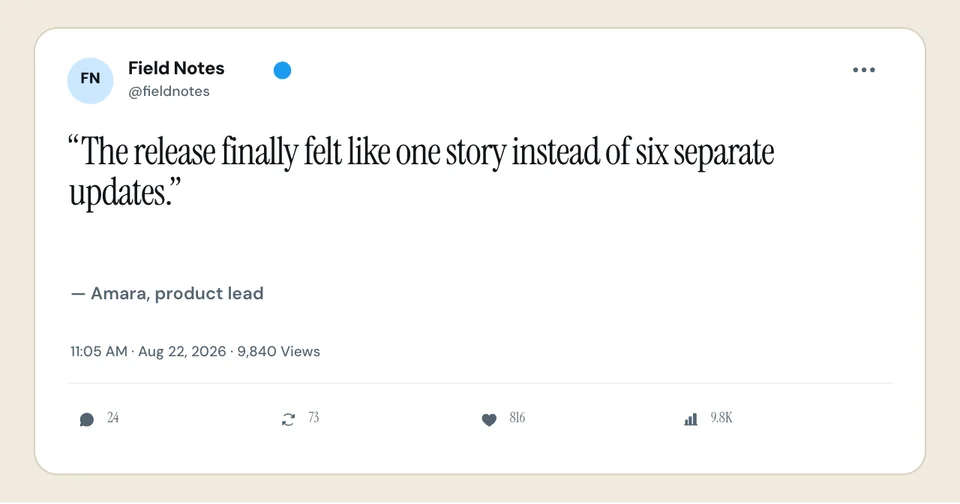This screenshot has width=960, height=504.
Task: Click the 24 replies count
Action: [113, 418]
